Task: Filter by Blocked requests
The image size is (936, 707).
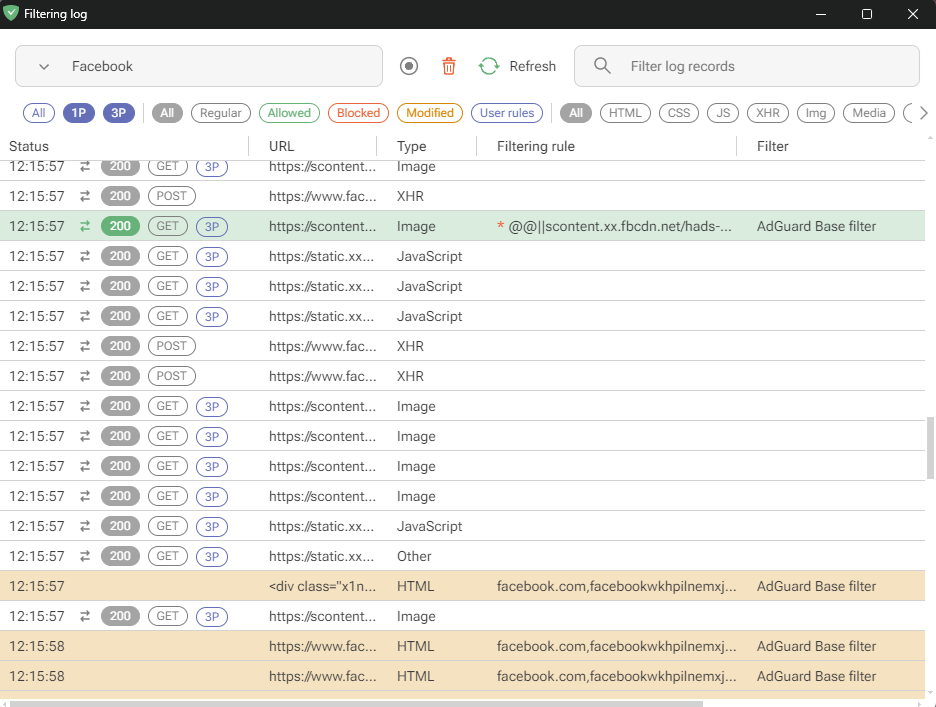Action: pos(358,113)
